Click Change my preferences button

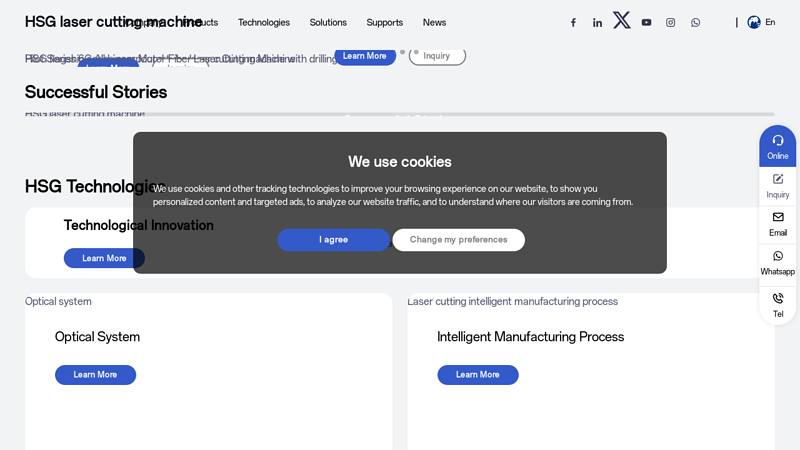click(459, 240)
